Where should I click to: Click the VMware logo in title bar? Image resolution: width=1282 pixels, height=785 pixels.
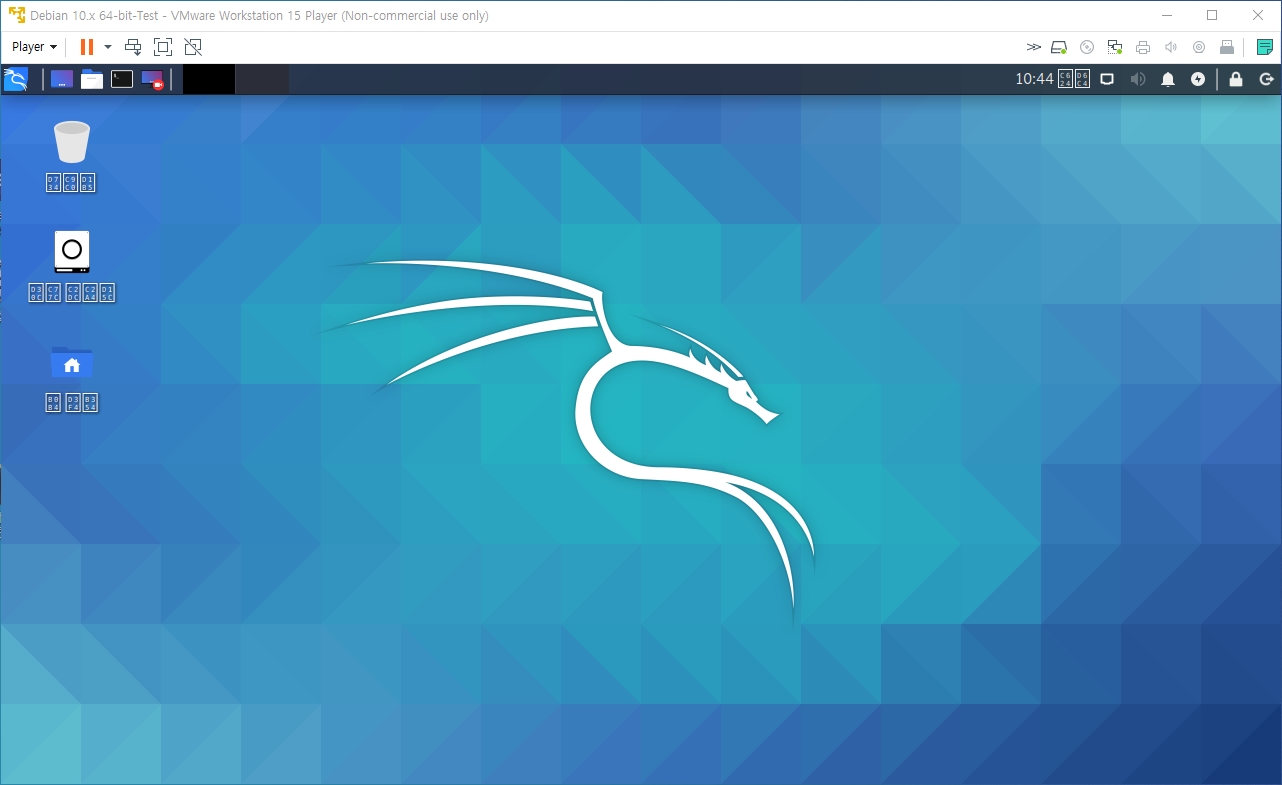16,15
